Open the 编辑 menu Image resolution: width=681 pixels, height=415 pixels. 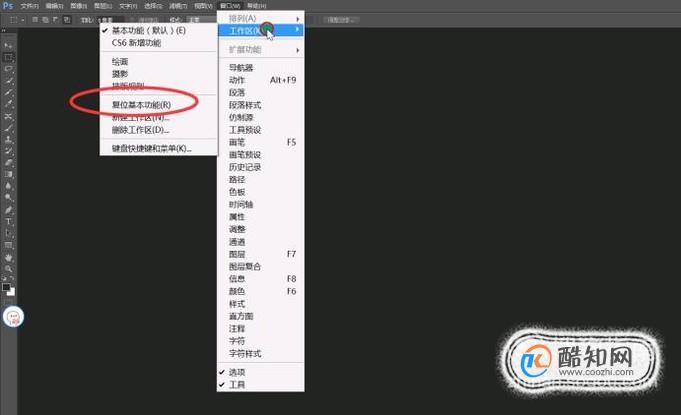click(x=54, y=6)
